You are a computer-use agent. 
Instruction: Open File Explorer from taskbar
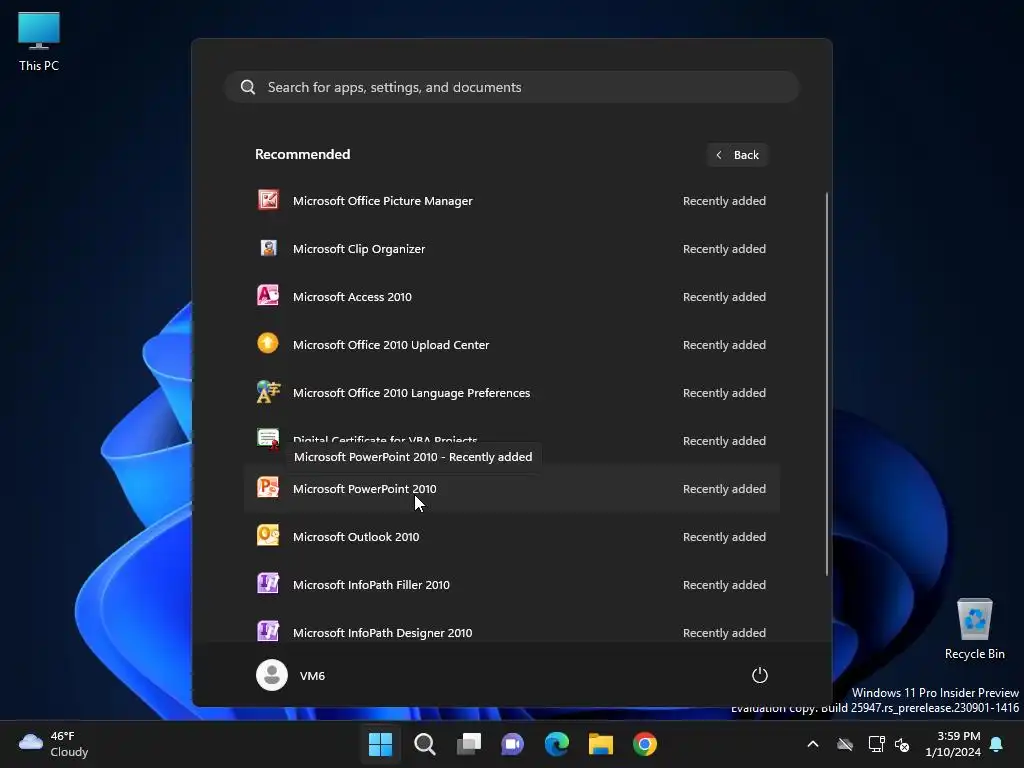click(x=601, y=744)
